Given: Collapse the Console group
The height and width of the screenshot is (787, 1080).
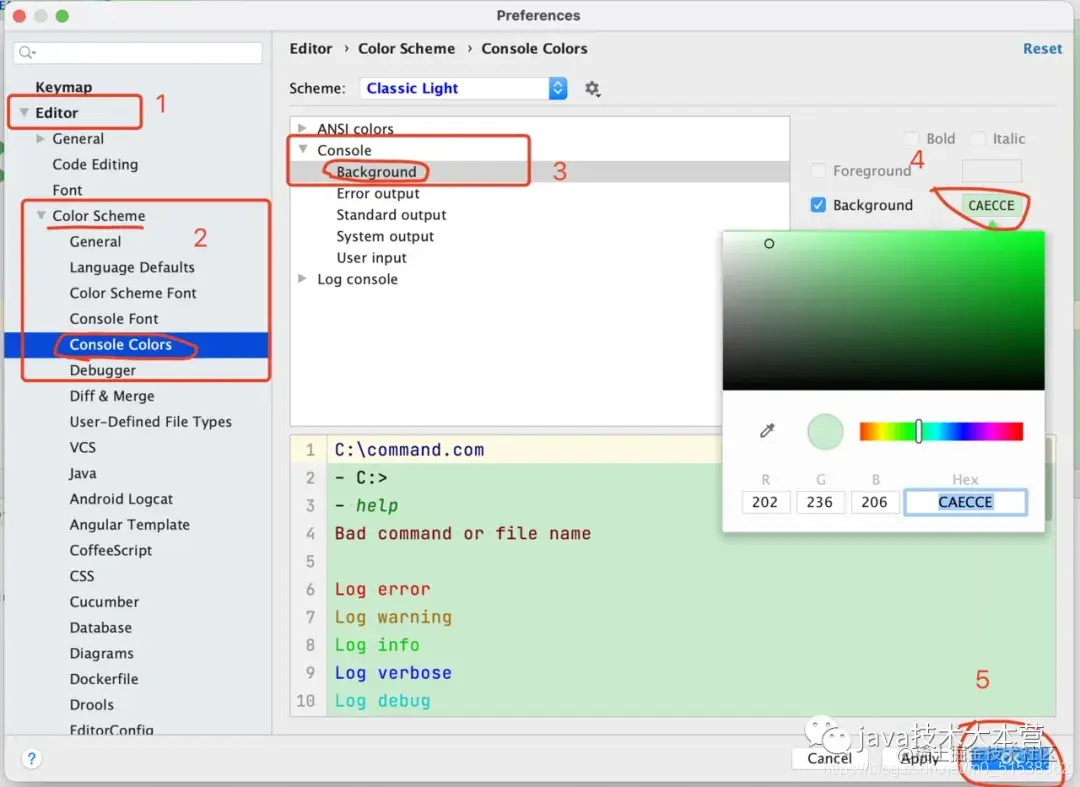Looking at the screenshot, I should click(x=302, y=149).
